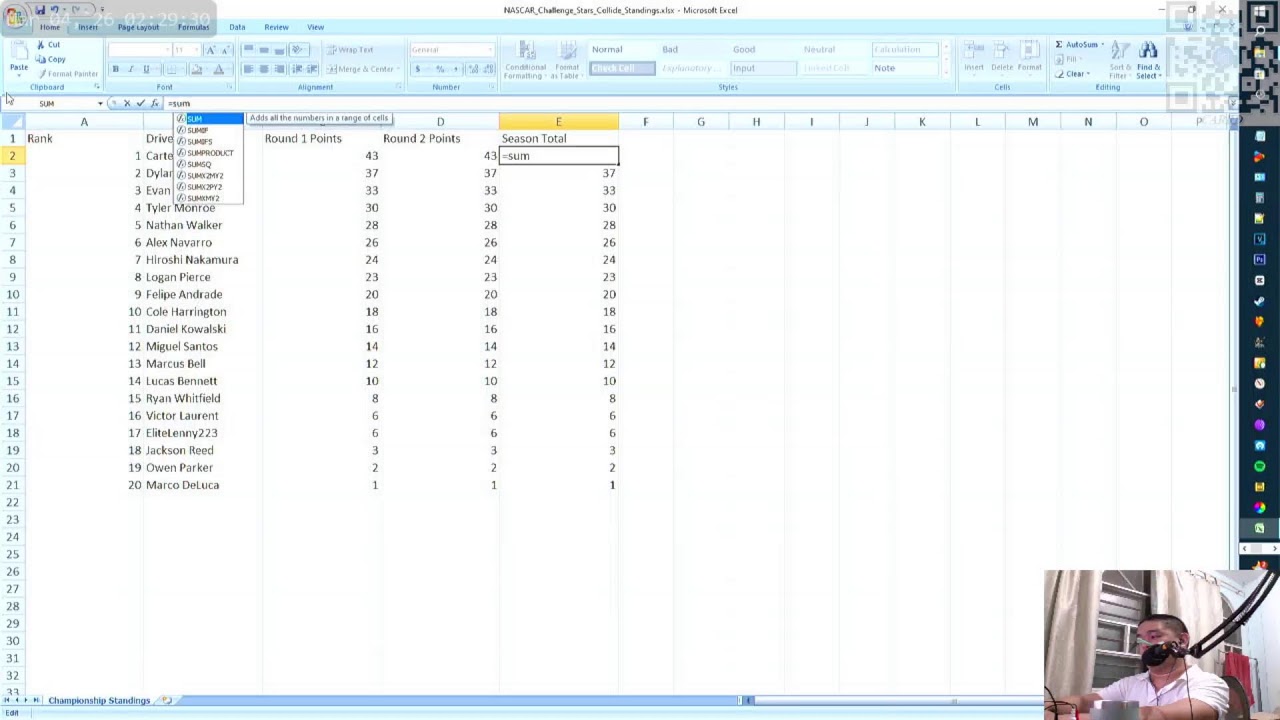1280x720 pixels.
Task: Open the Data tab
Action: coord(237,27)
